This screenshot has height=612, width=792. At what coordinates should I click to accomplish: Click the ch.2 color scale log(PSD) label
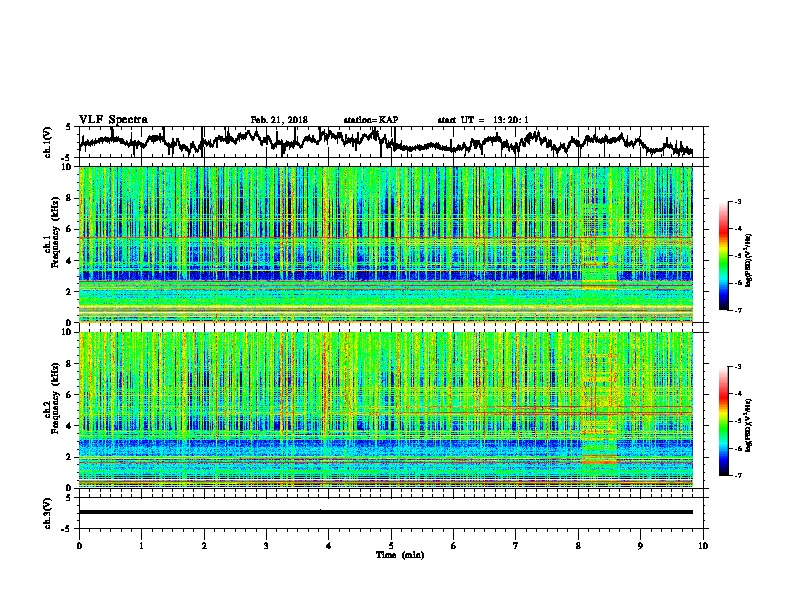click(749, 425)
